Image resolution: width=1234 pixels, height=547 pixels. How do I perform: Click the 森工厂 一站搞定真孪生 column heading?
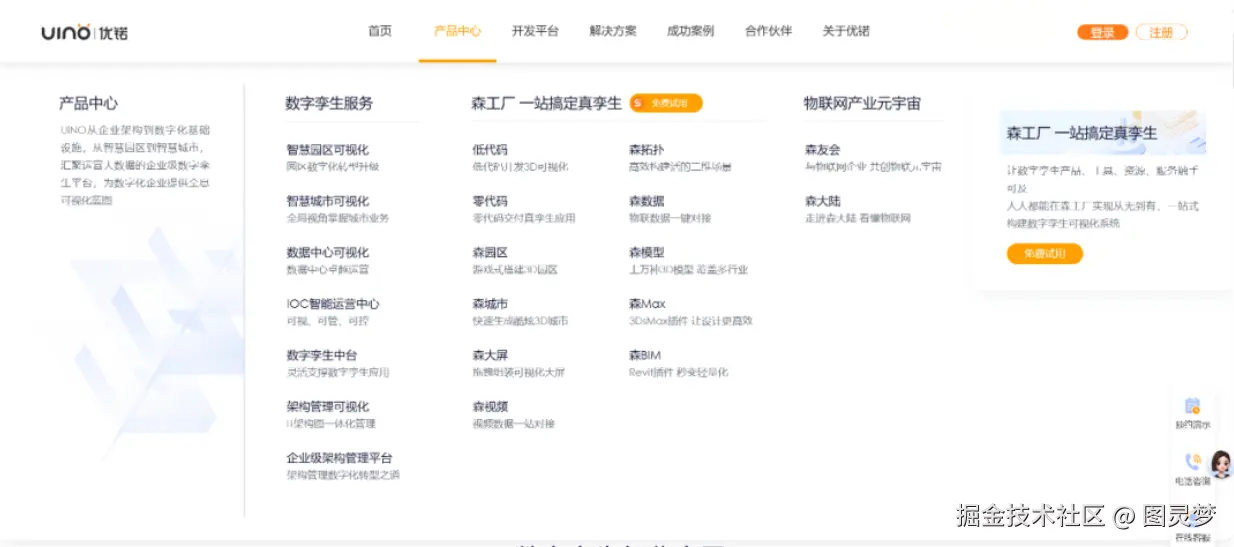coord(546,103)
